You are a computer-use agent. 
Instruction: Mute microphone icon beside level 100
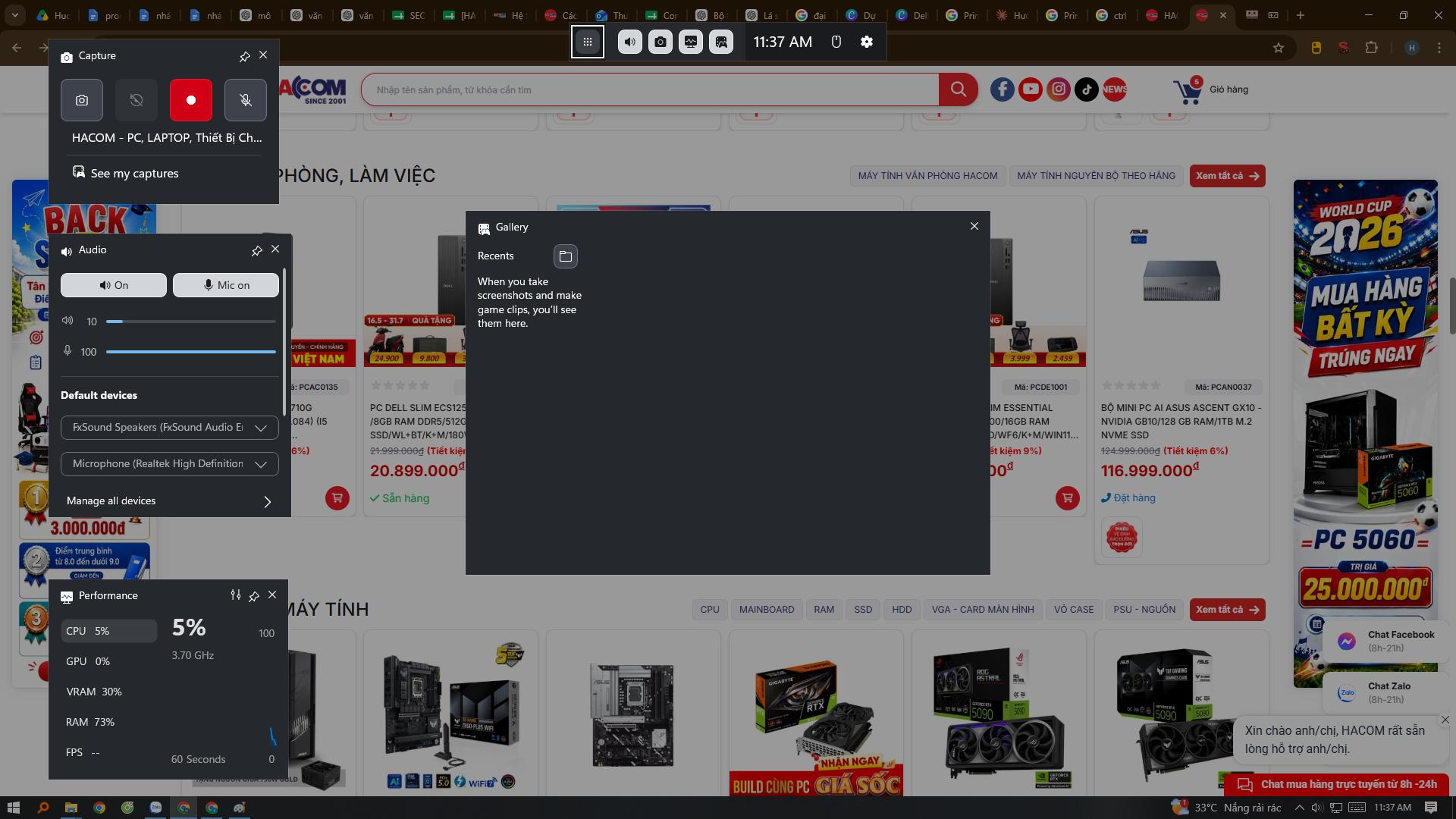coord(67,351)
